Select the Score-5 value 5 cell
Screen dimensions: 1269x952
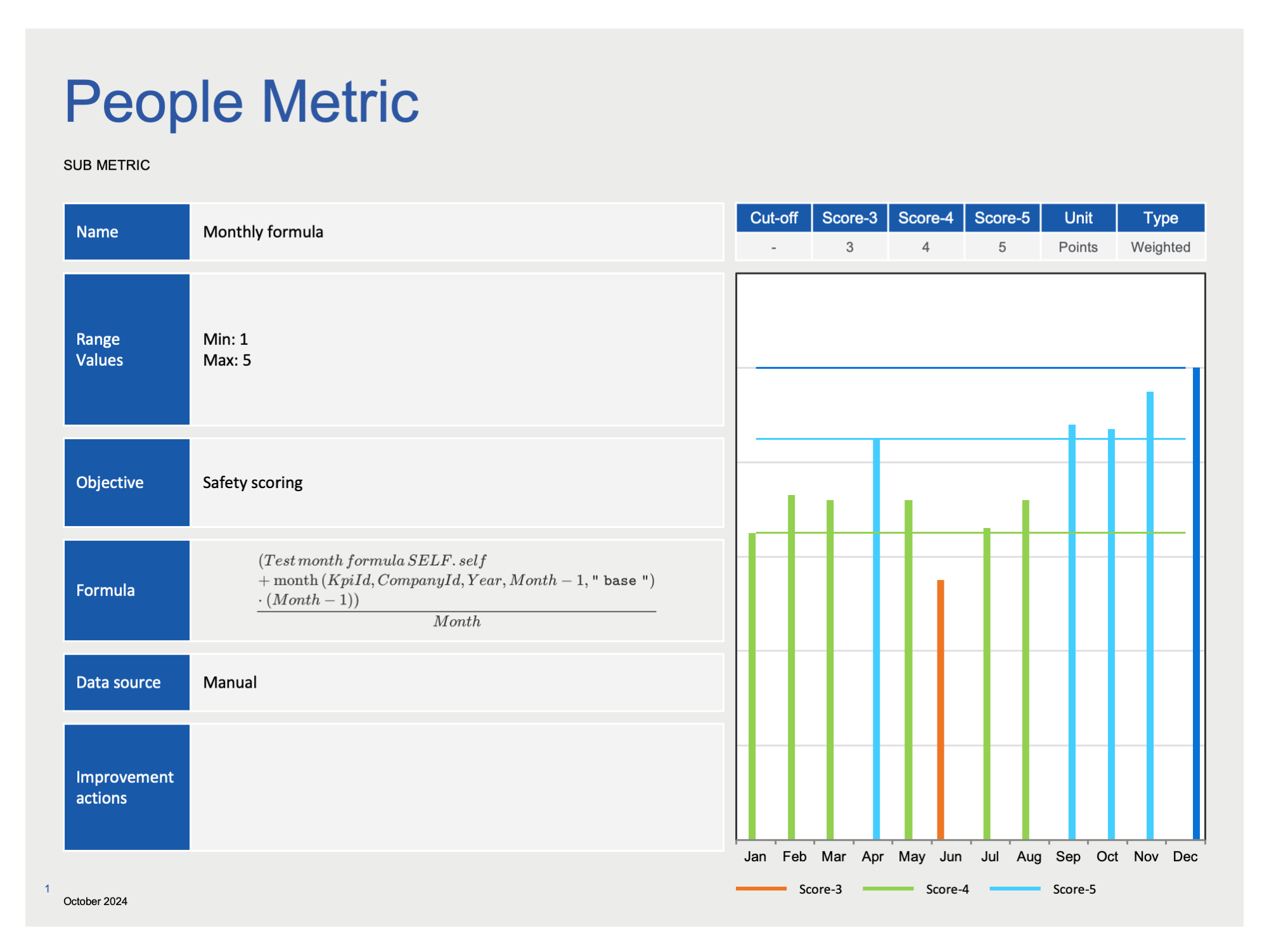[1002, 247]
